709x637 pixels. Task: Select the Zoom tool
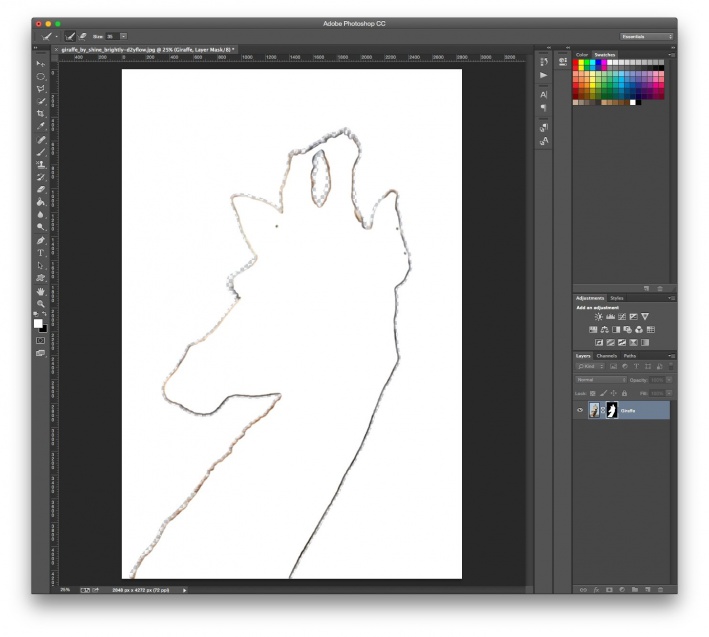point(41,303)
